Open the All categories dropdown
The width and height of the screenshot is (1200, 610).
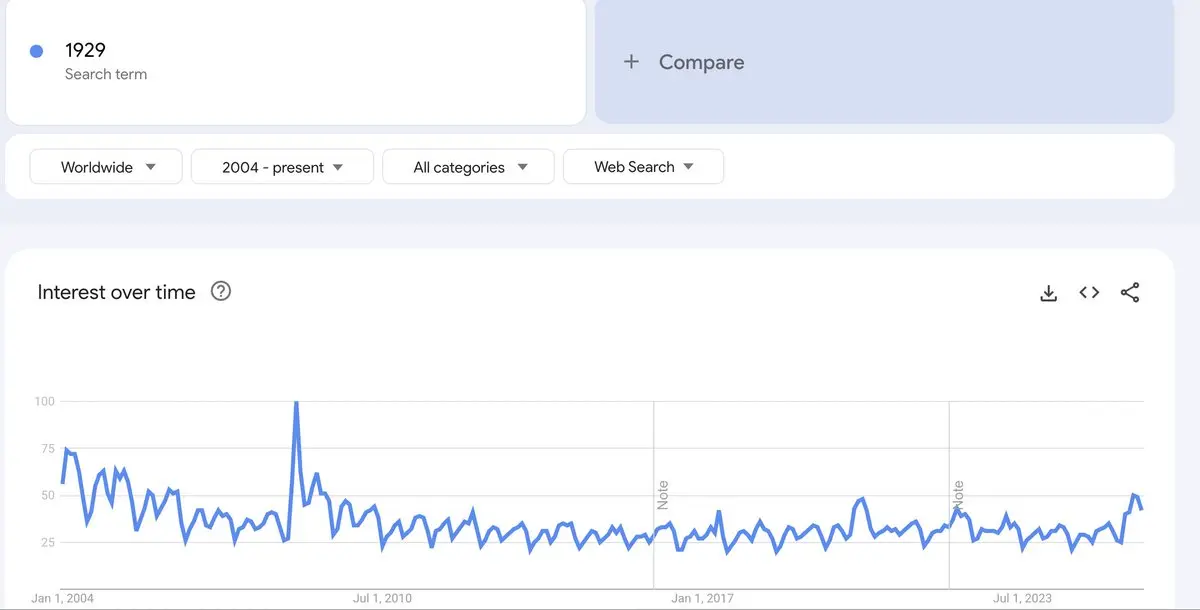468,167
